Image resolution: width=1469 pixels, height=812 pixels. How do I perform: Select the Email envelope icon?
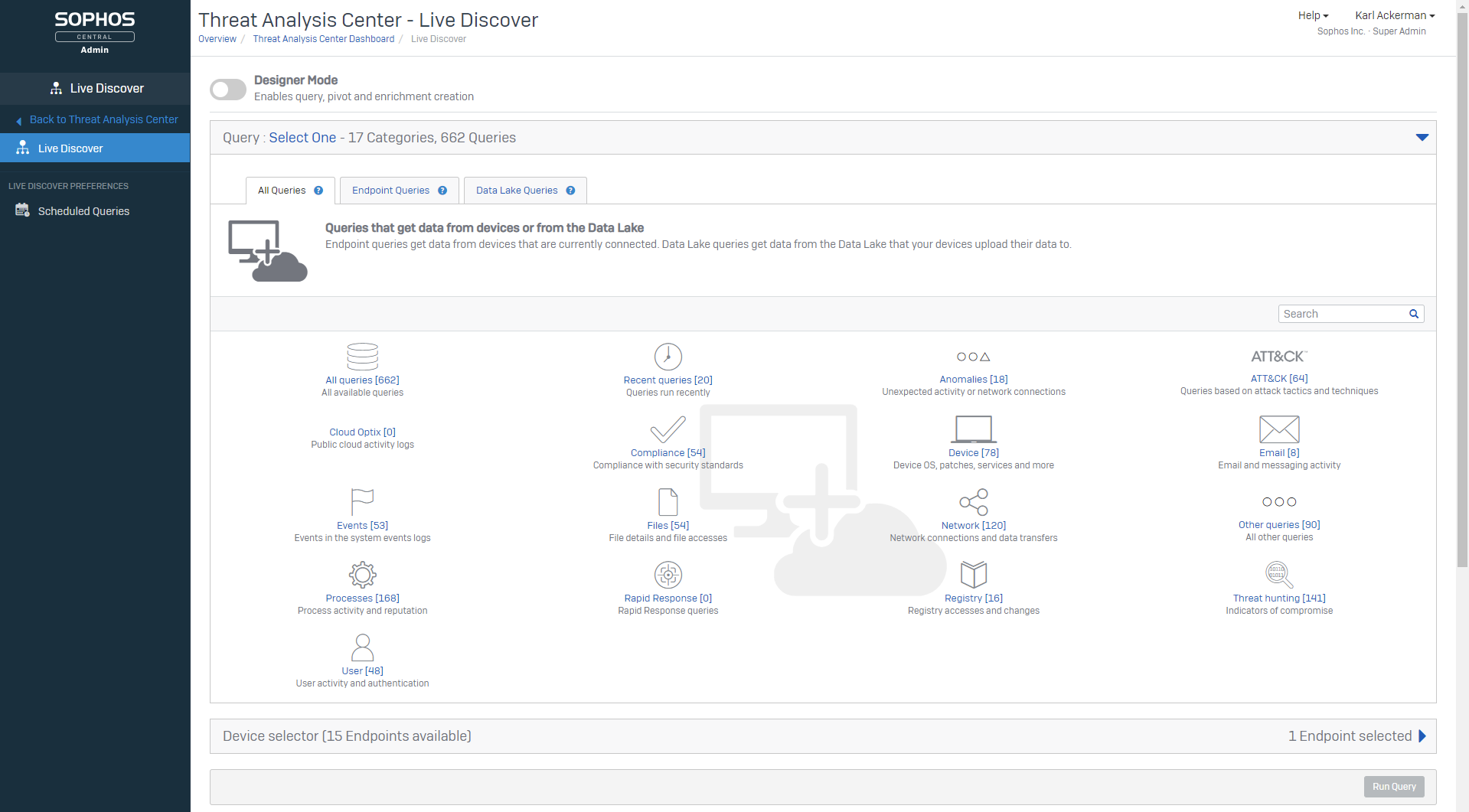tap(1278, 429)
